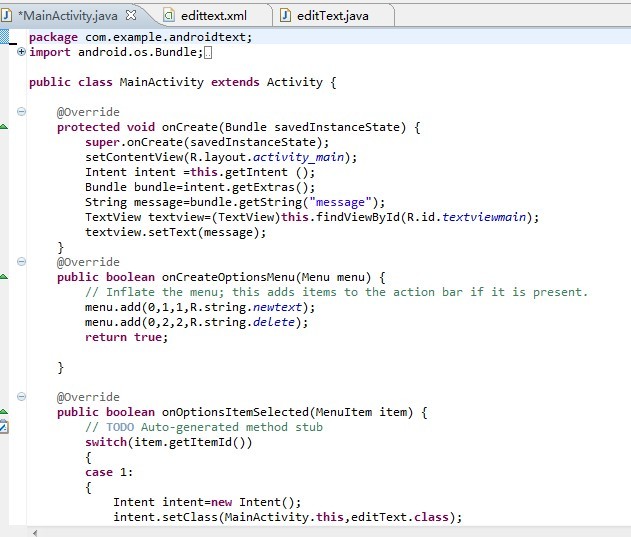Click the Java file icon on editText.java tab

285,15
